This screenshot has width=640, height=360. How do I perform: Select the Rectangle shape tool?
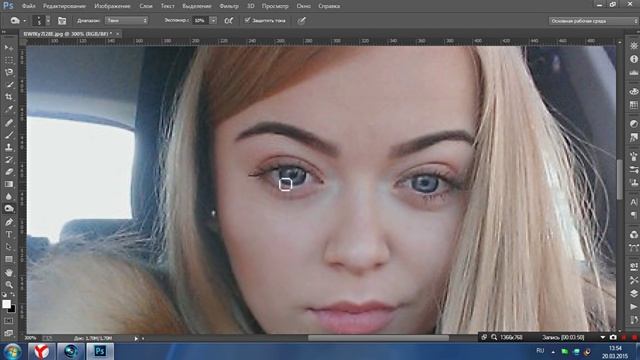pyautogui.click(x=9, y=259)
